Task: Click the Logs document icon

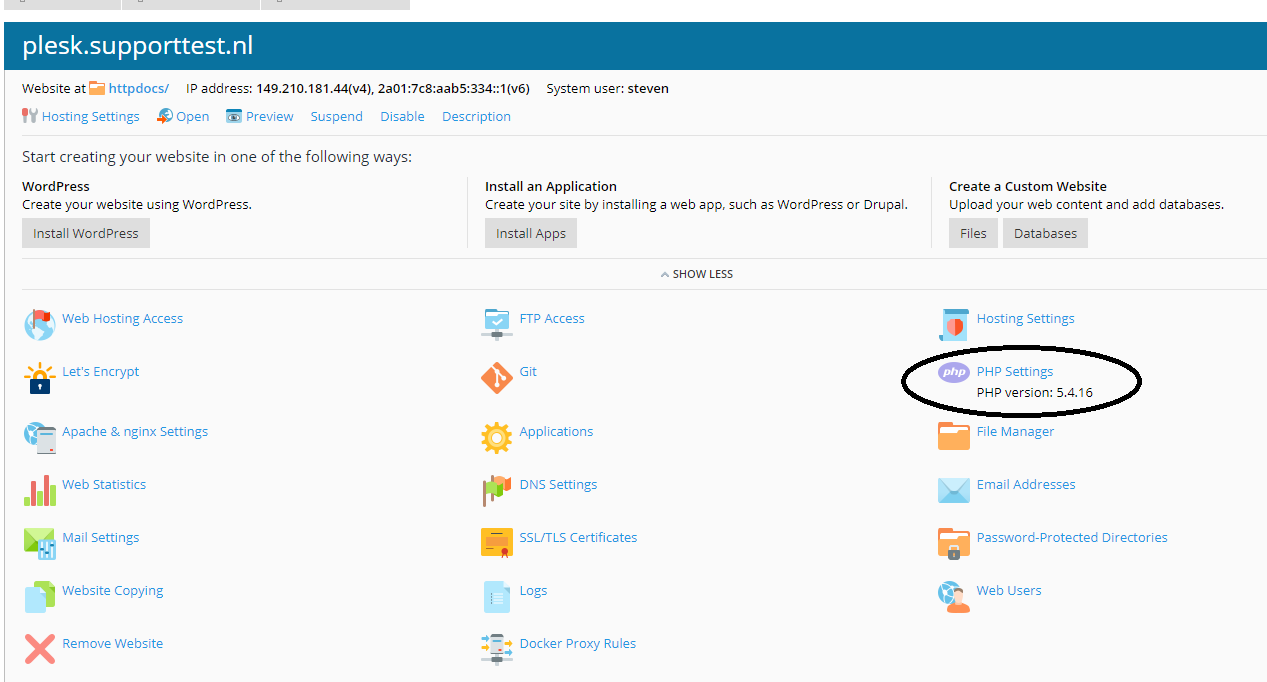Action: pos(497,596)
